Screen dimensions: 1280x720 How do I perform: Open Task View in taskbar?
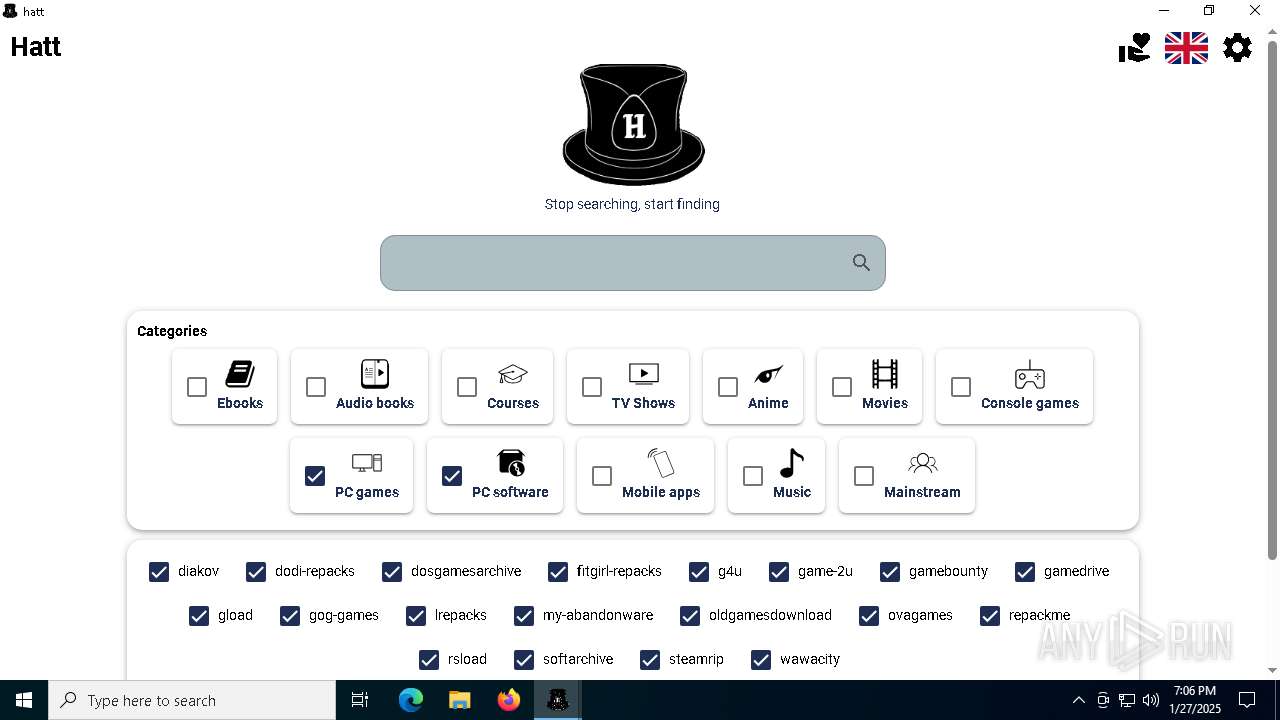pos(360,700)
